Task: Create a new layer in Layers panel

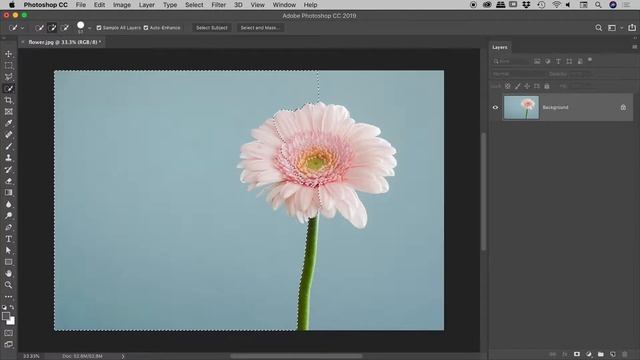Action: (613, 354)
